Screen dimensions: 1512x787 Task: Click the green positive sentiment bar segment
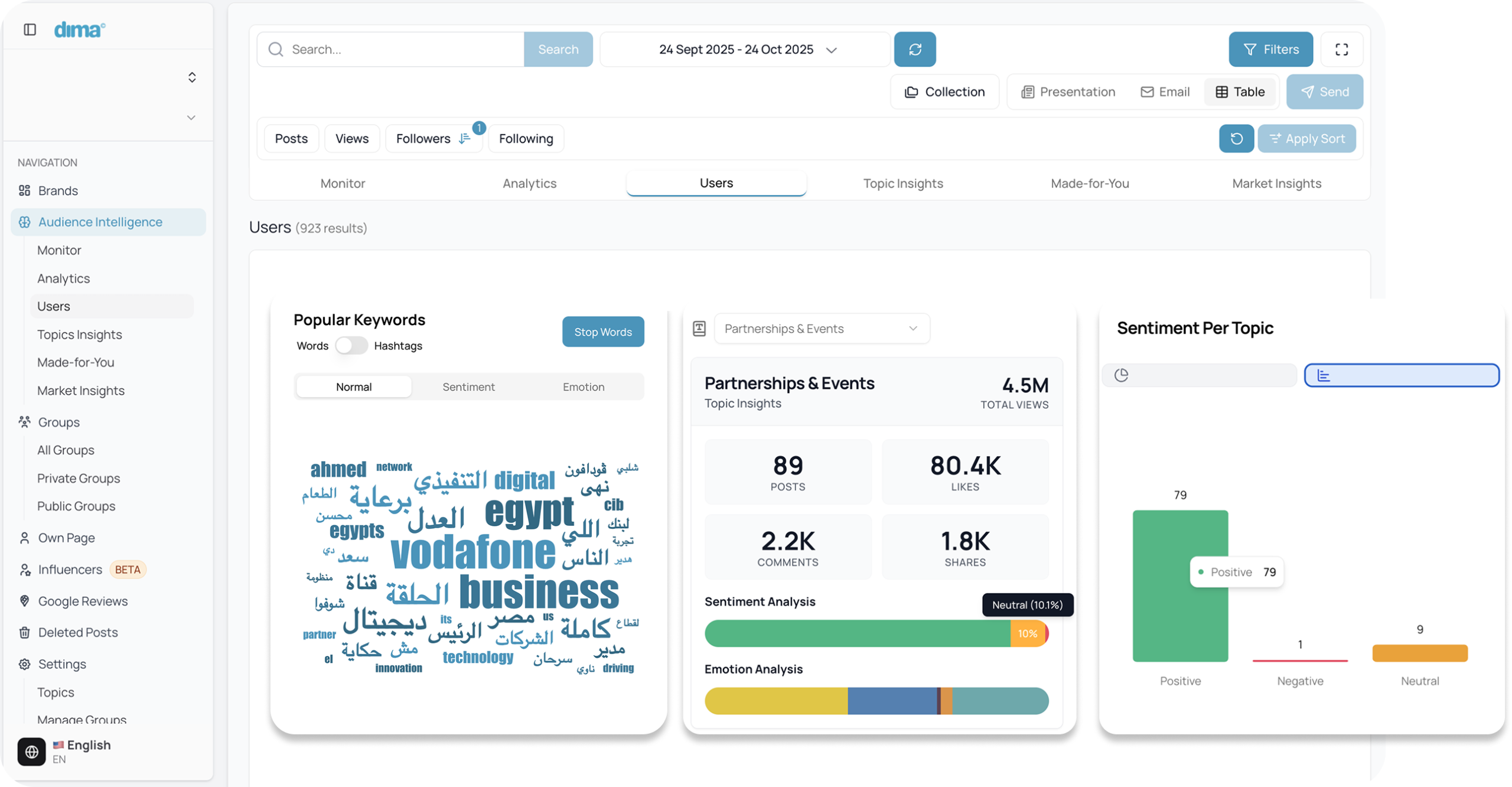tap(856, 633)
